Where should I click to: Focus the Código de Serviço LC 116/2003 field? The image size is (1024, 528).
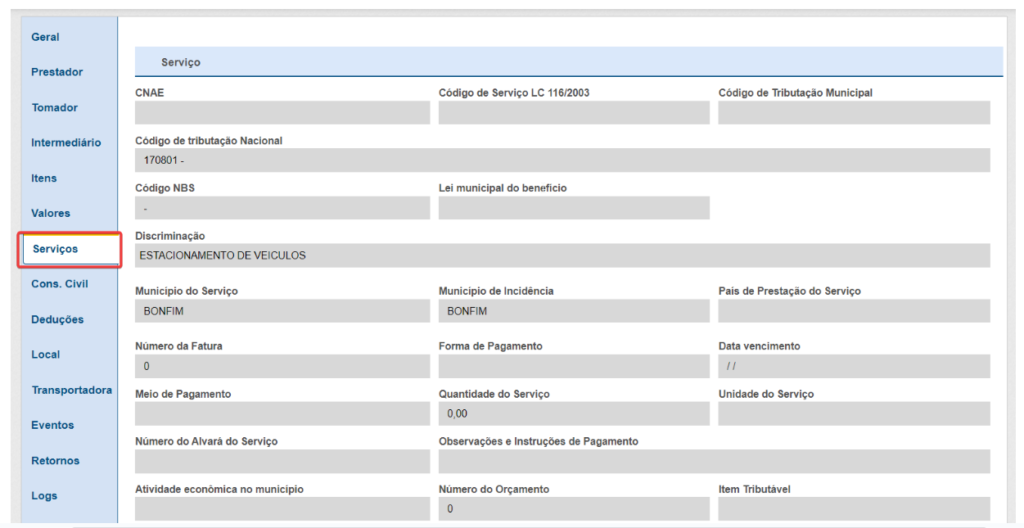573,113
